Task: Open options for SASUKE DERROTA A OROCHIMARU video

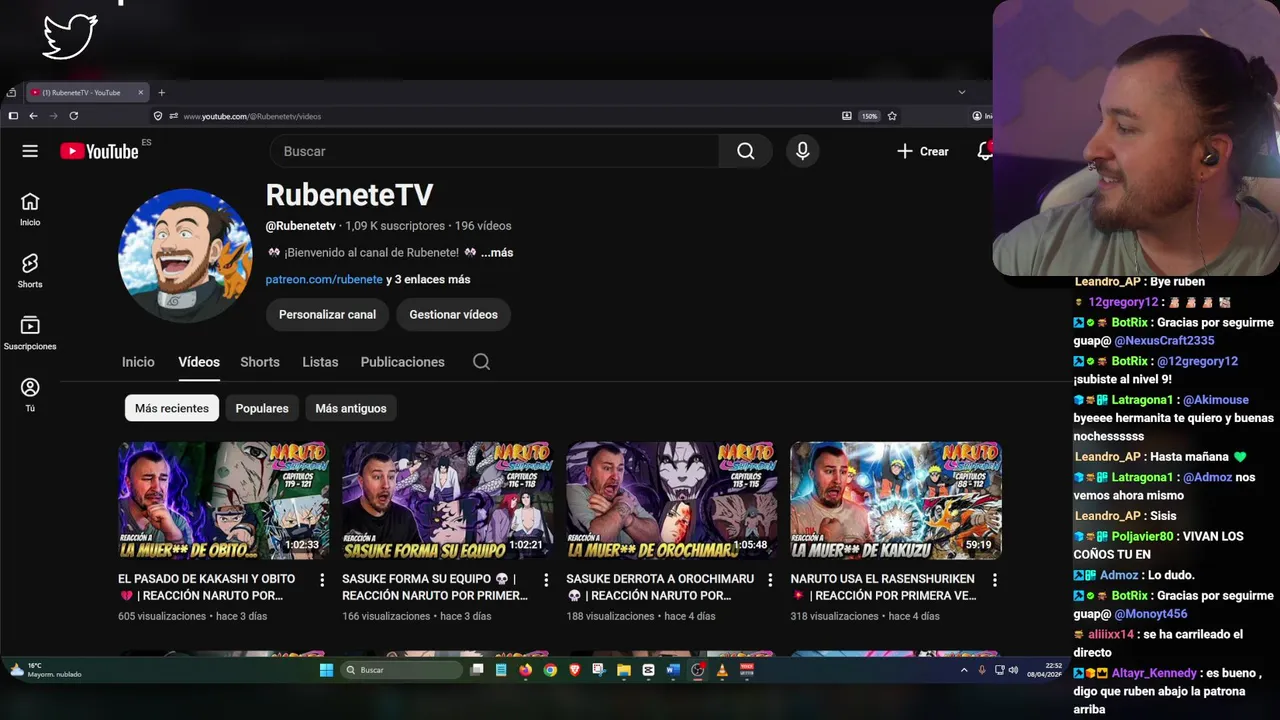Action: point(770,580)
